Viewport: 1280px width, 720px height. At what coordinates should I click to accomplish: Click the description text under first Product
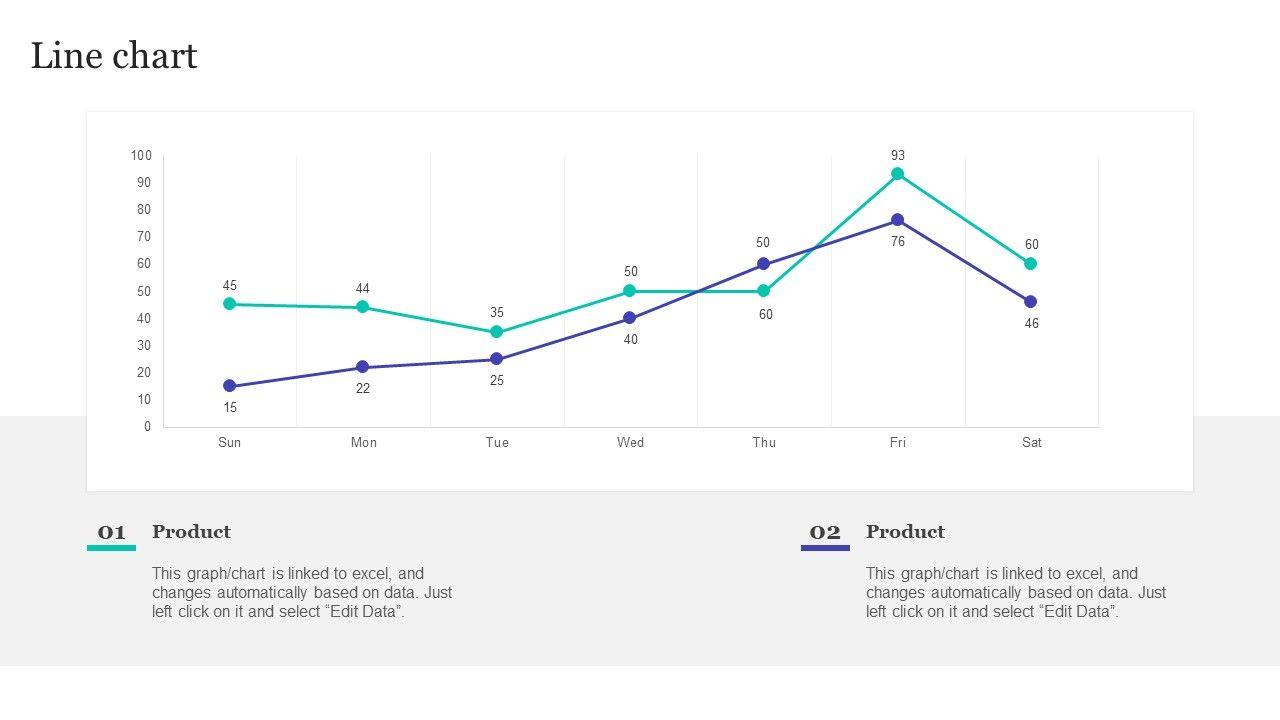(302, 592)
